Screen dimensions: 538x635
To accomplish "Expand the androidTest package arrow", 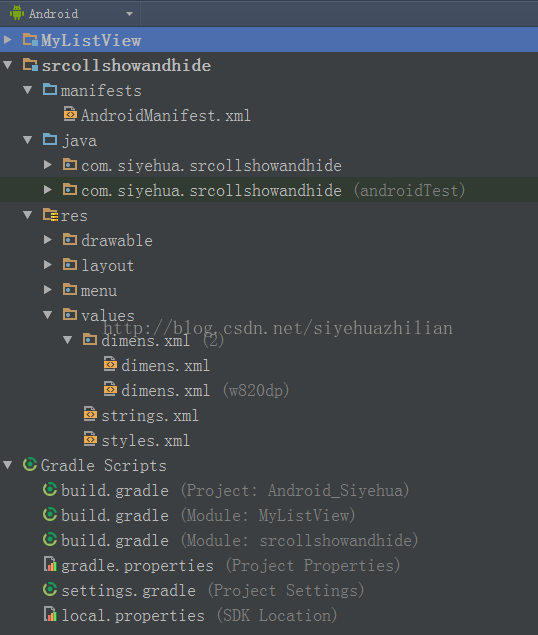I will 47,190.
